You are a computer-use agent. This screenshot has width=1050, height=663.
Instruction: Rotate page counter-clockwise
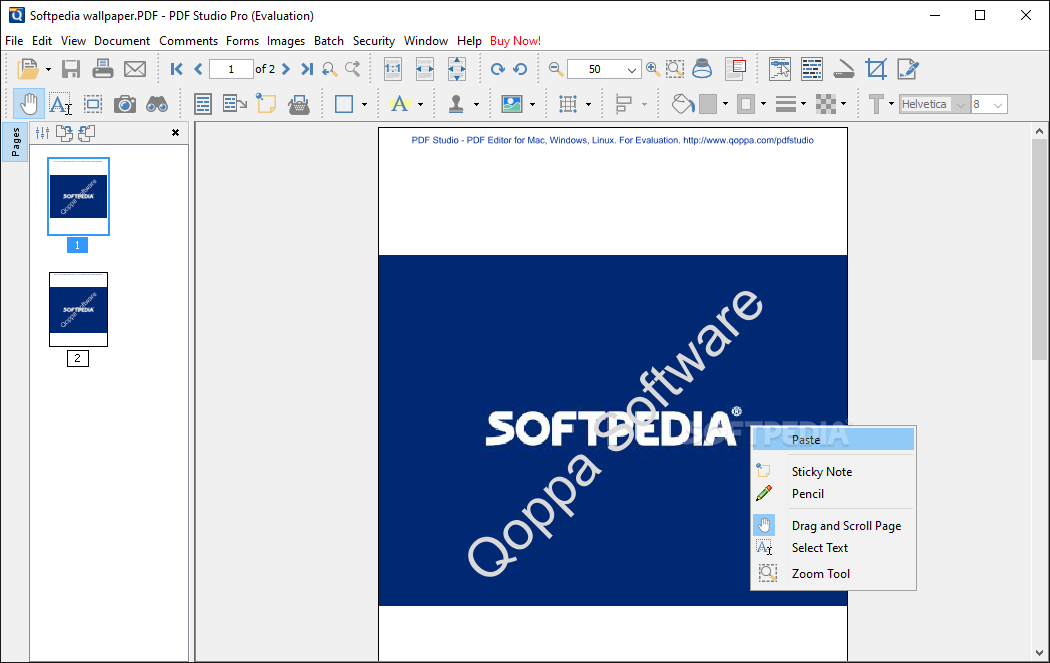click(520, 69)
